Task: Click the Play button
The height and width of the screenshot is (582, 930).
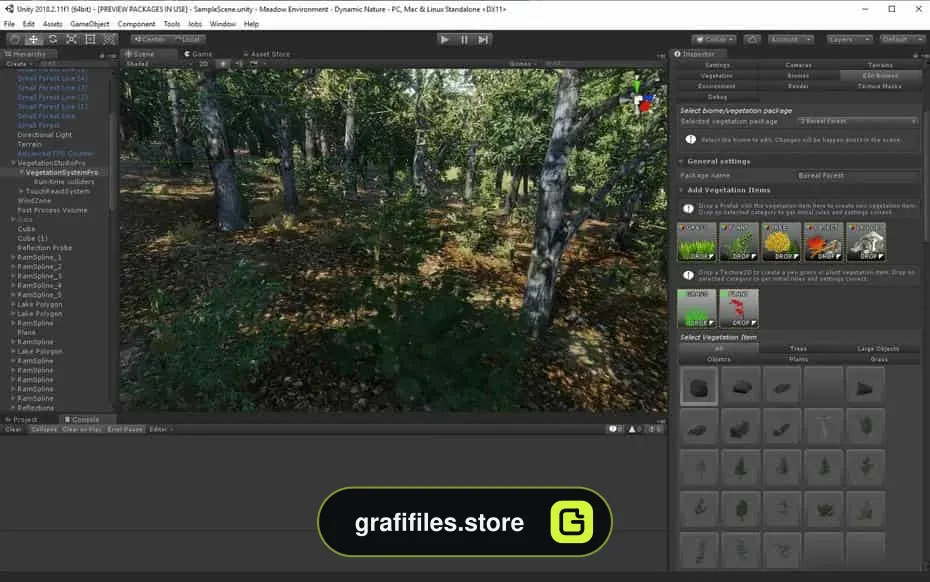Action: tap(444, 40)
